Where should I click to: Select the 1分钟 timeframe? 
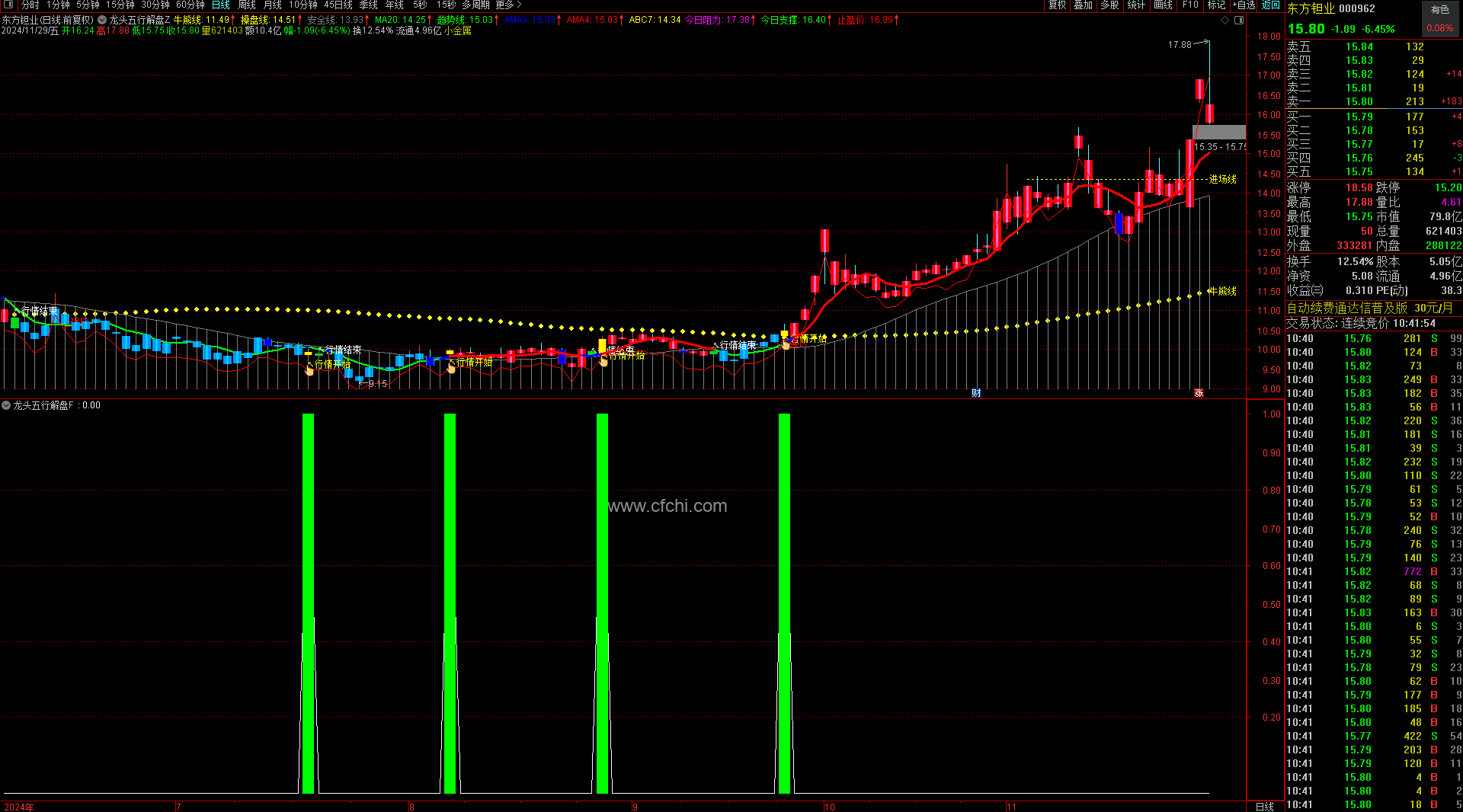(x=58, y=5)
